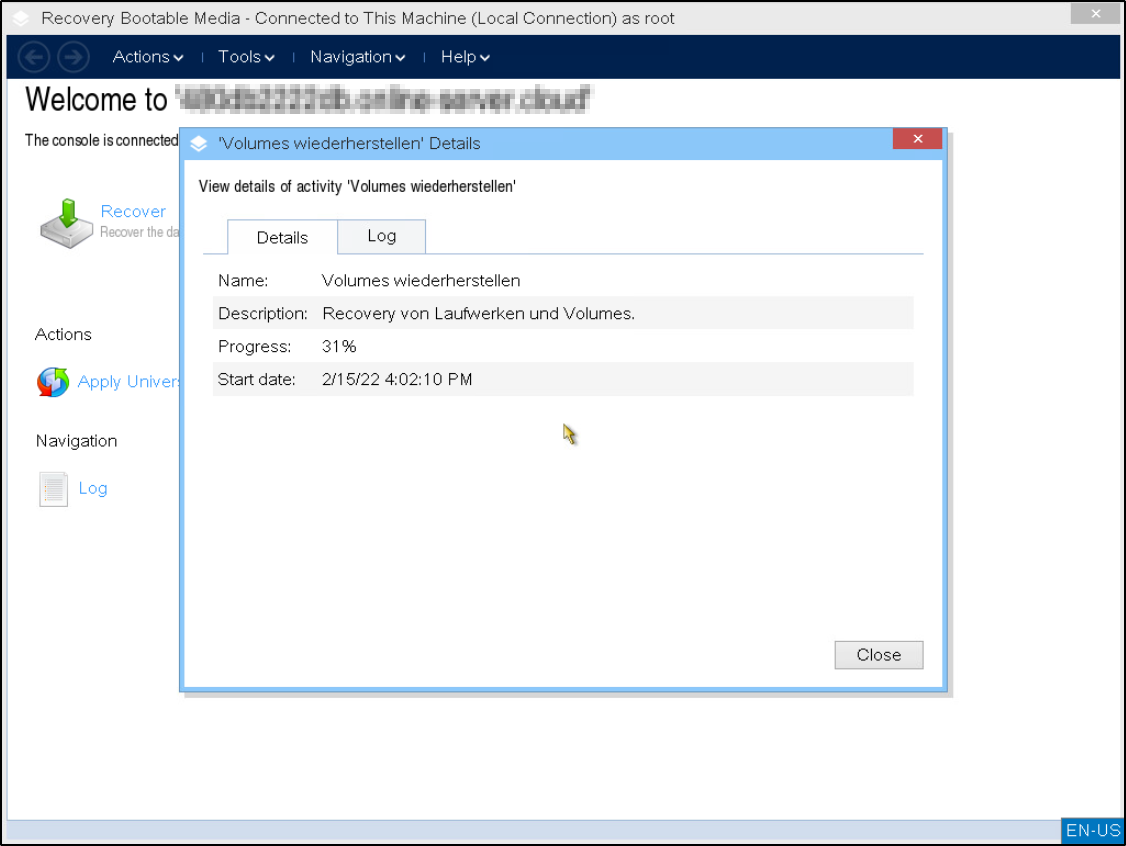Expand the Navigation dropdown menu
Screen dimensions: 1126x846
[x=357, y=57]
